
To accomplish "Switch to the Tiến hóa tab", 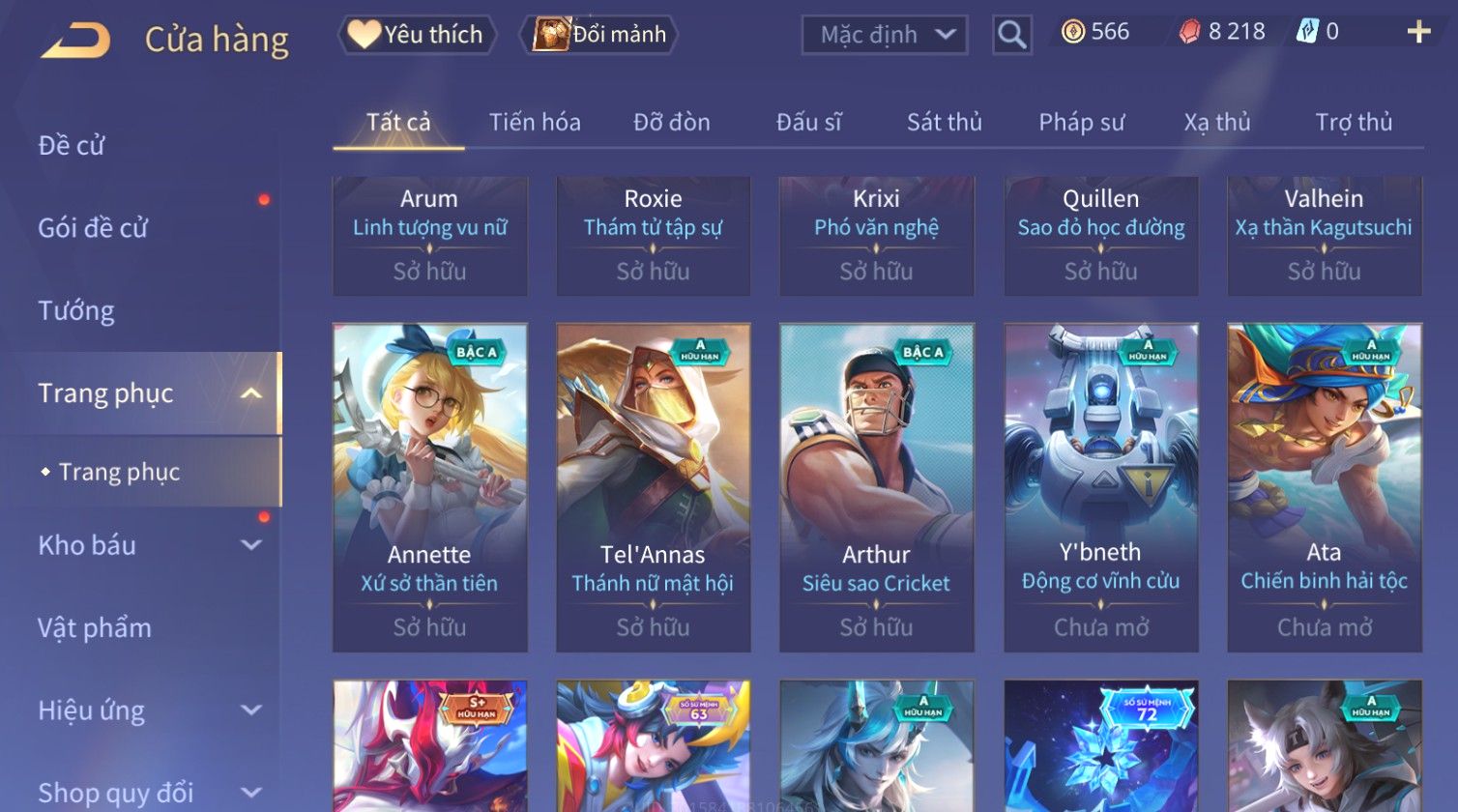I will 535,123.
